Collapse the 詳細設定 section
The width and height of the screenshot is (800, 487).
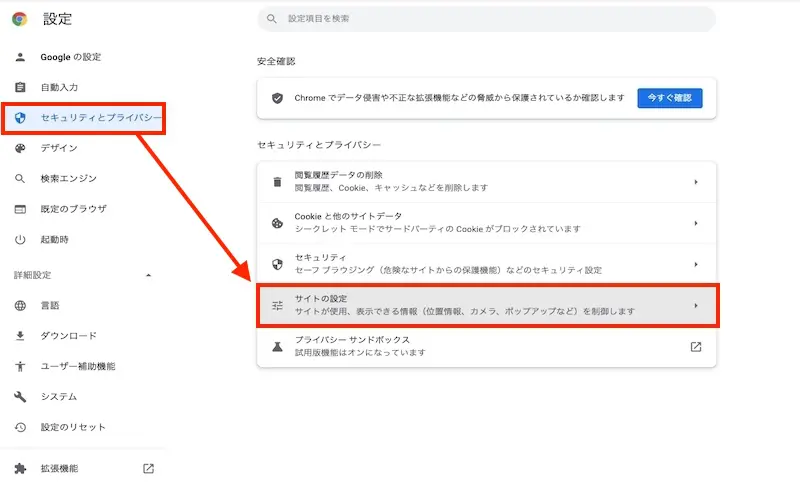click(149, 275)
